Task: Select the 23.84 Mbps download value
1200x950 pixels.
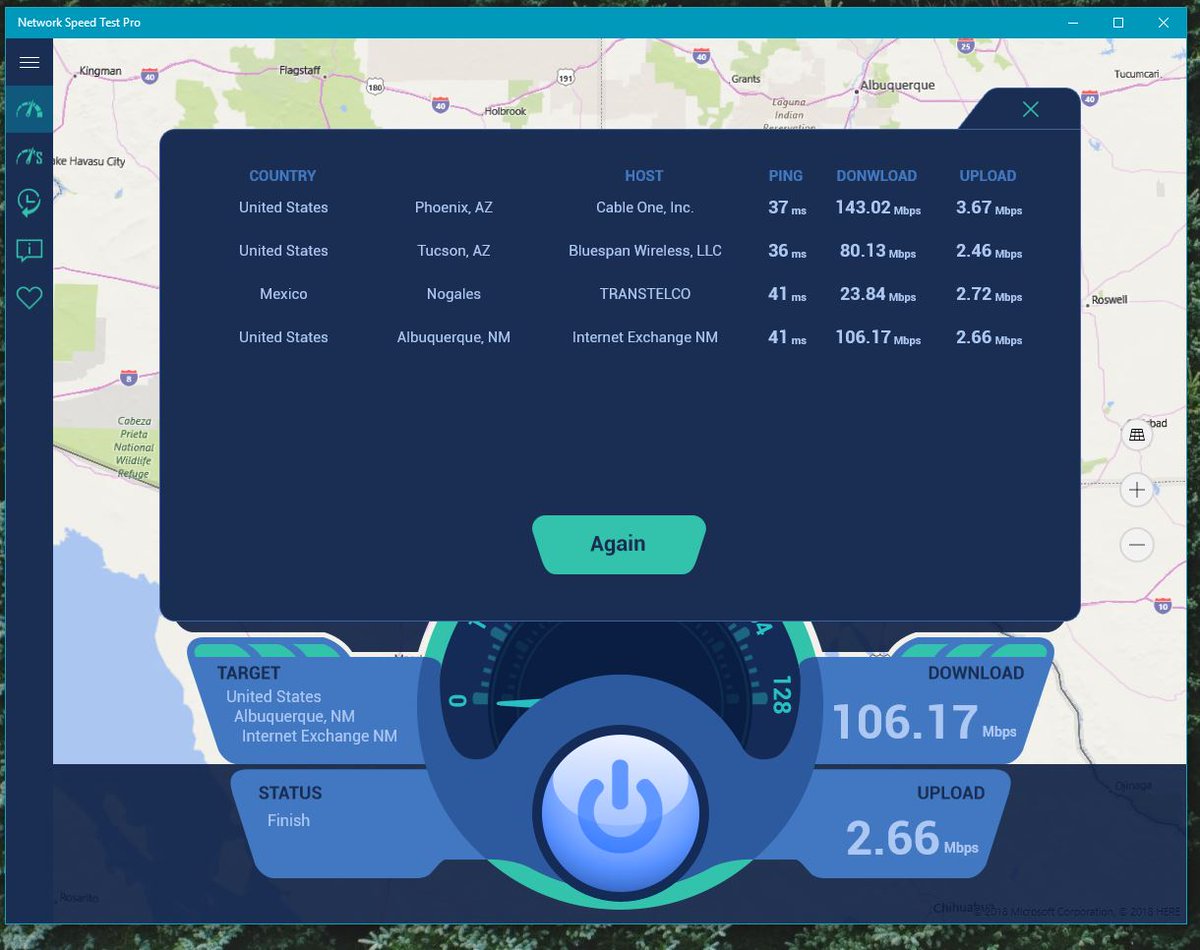Action: tap(878, 294)
